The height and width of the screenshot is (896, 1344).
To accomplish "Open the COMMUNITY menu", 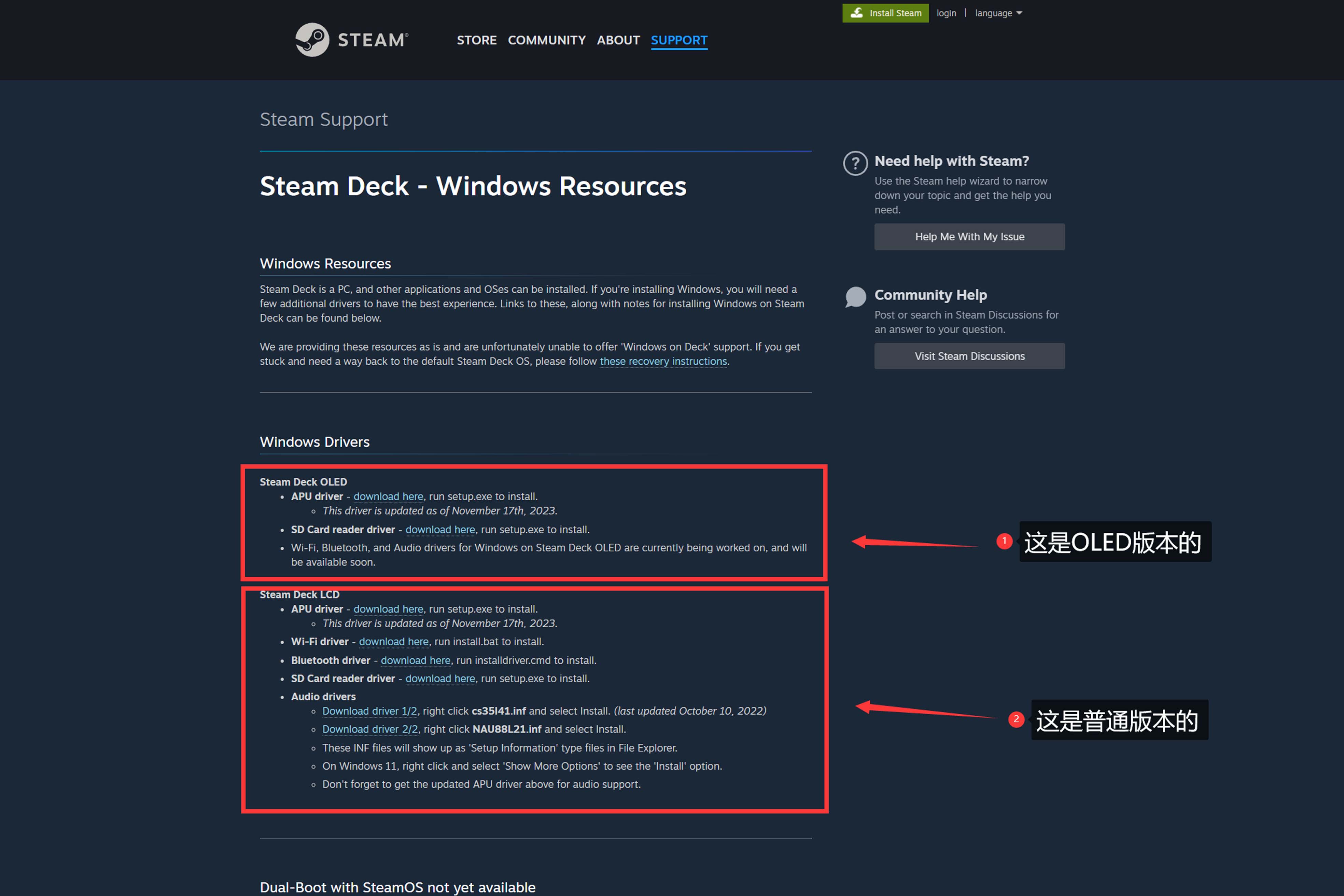I will 546,40.
